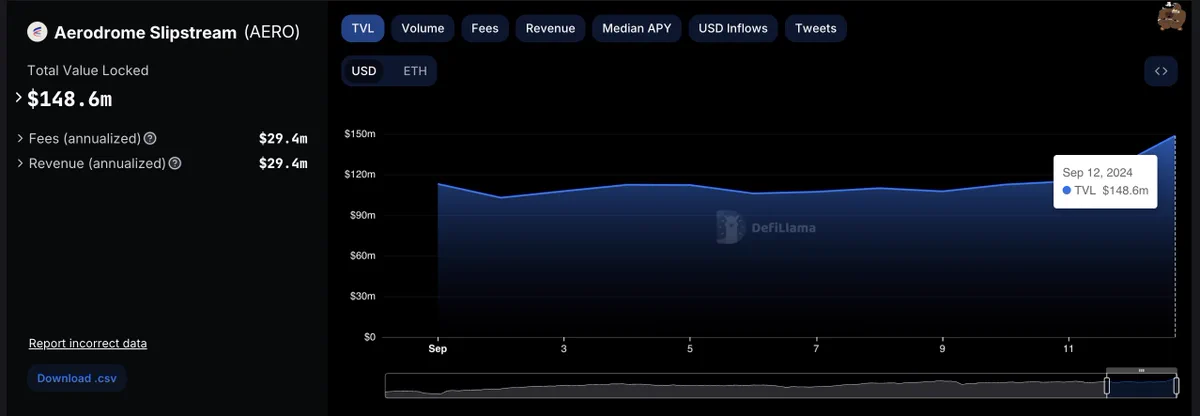Click the $120m y-axis label
The width and height of the screenshot is (1200, 416).
[x=360, y=174]
